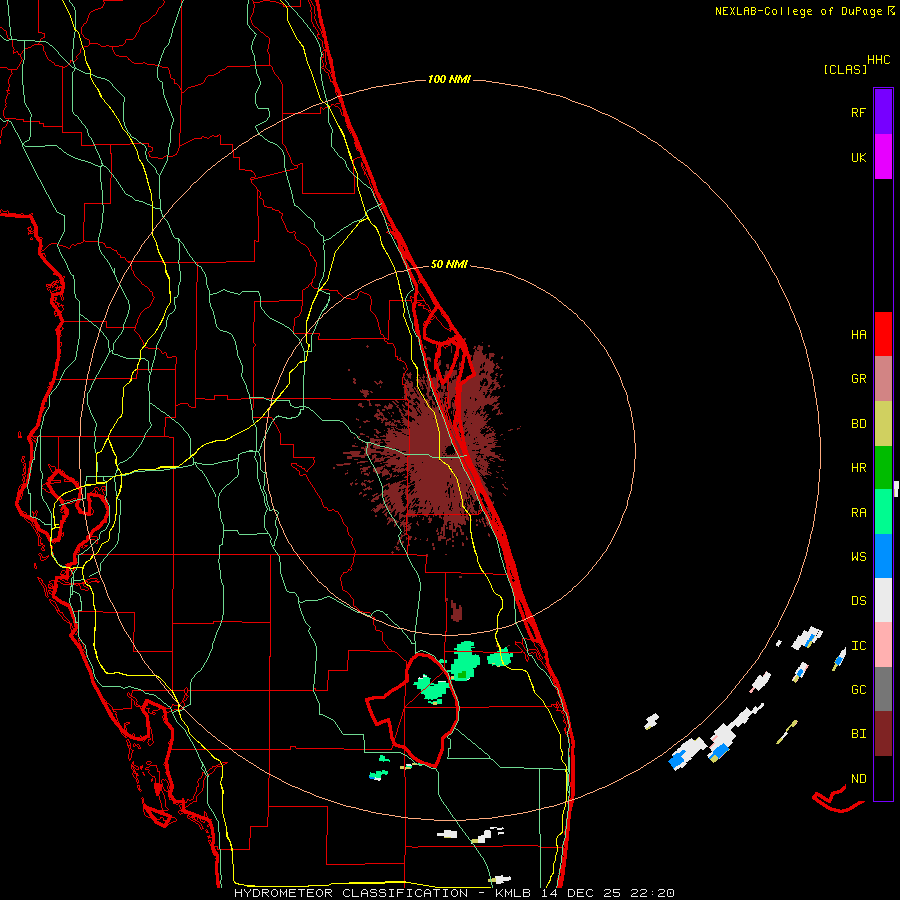Click the "GR" legend label

pos(858,379)
